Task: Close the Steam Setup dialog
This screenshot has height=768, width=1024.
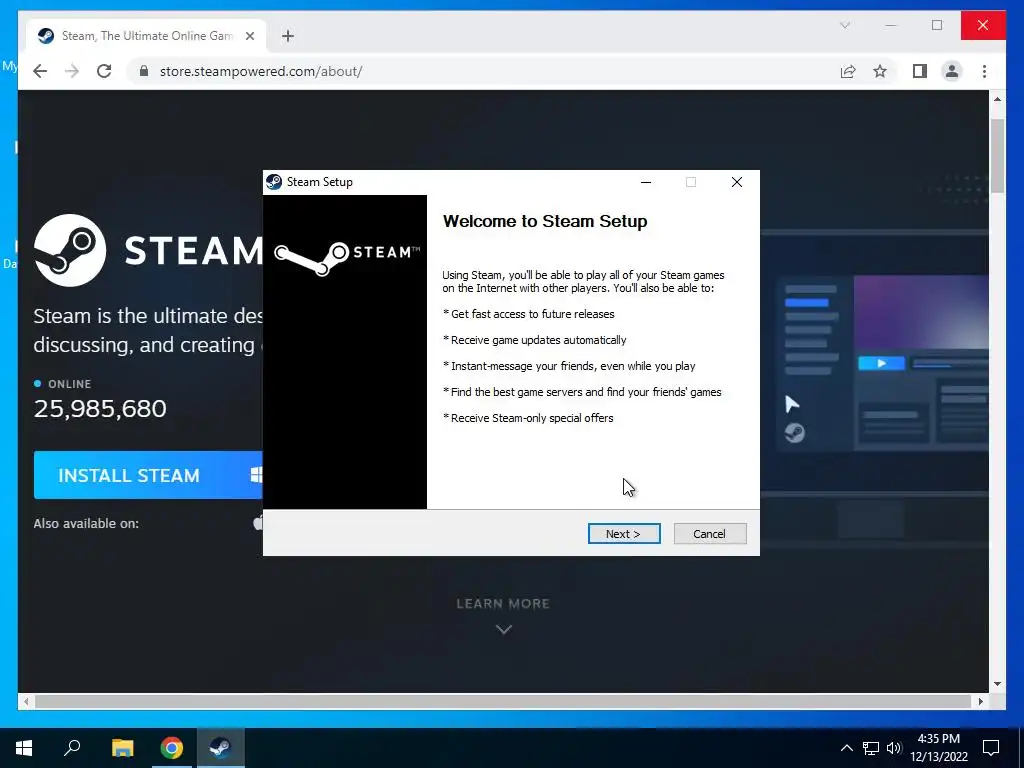Action: click(737, 182)
